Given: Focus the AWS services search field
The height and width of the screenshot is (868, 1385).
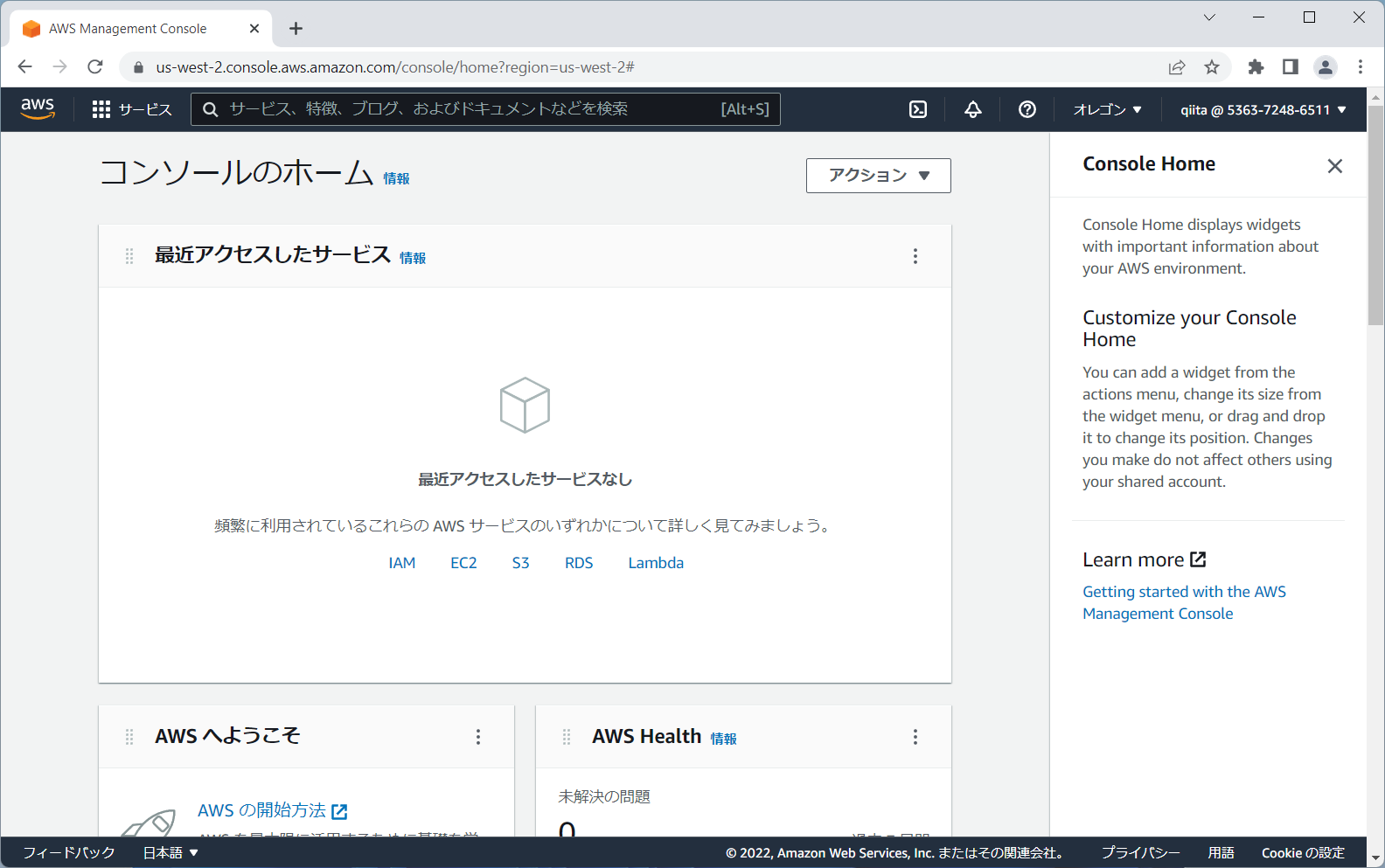Looking at the screenshot, I should click(472, 109).
